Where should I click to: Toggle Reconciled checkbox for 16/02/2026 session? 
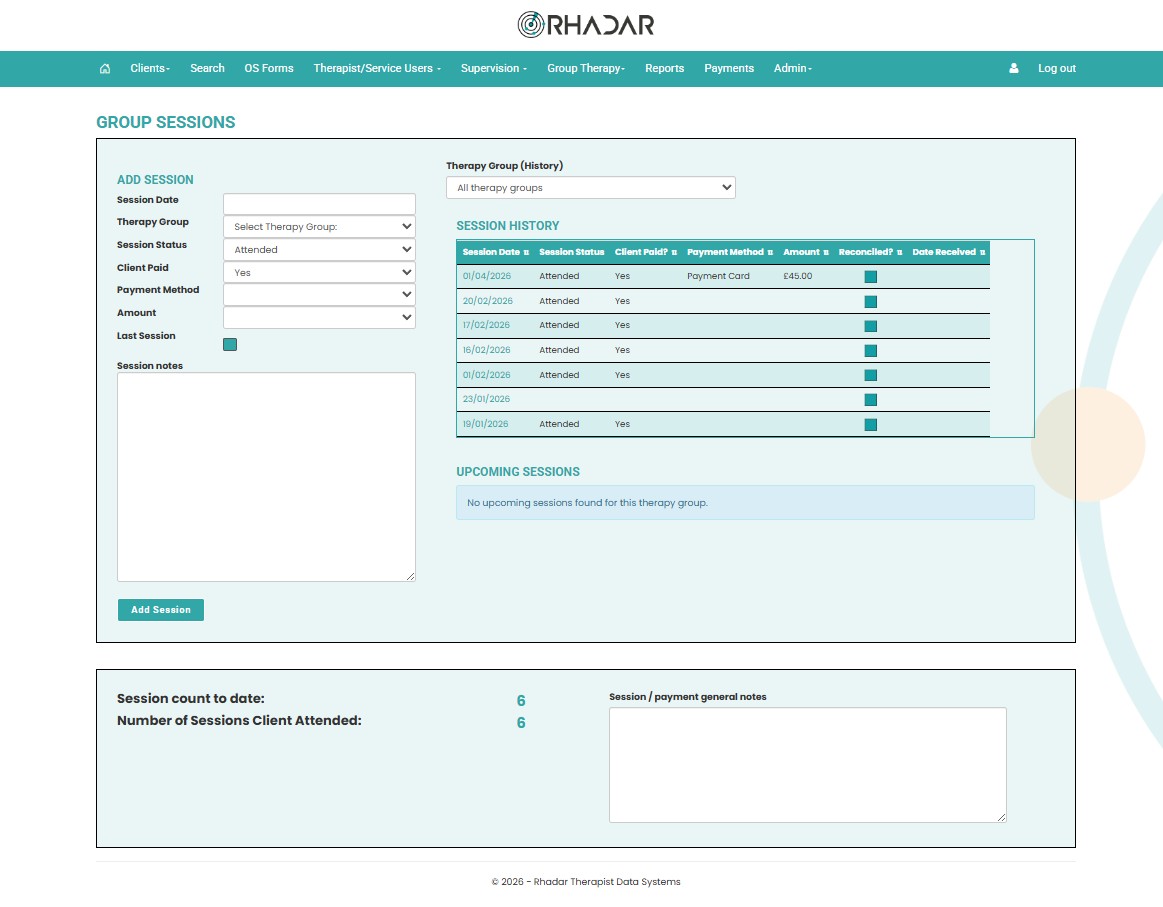(871, 351)
